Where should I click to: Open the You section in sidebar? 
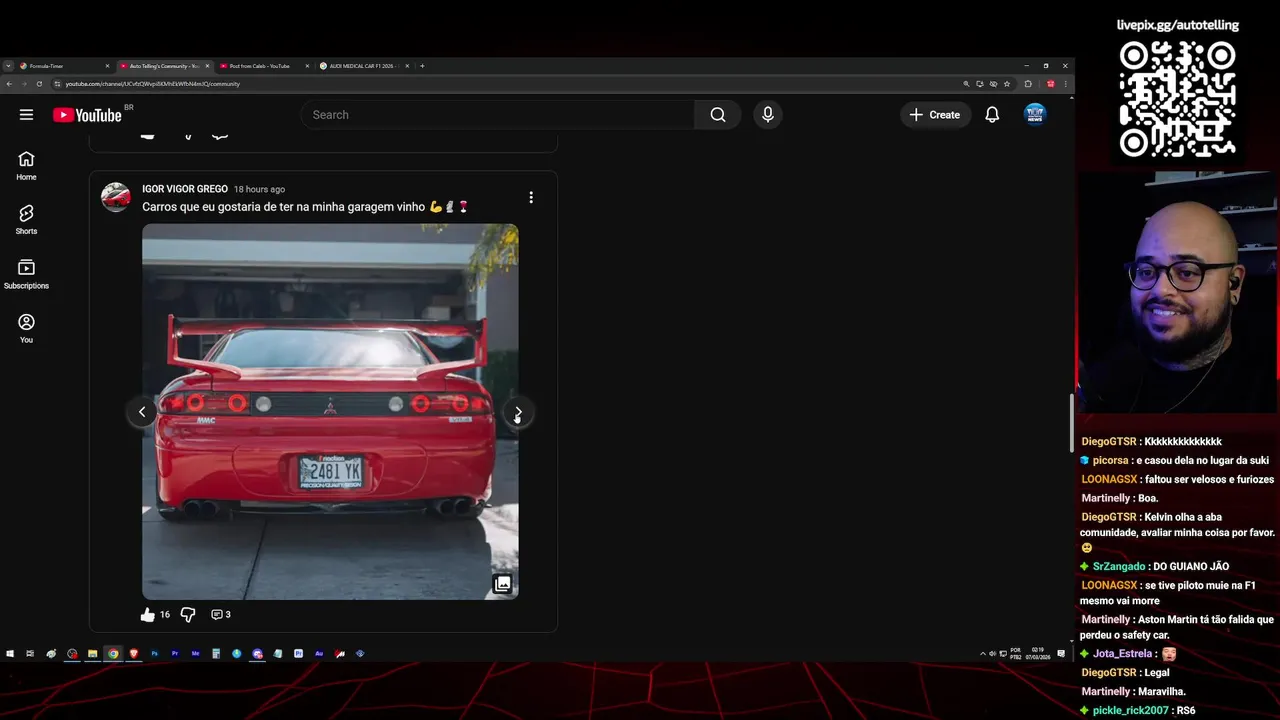pyautogui.click(x=26, y=329)
